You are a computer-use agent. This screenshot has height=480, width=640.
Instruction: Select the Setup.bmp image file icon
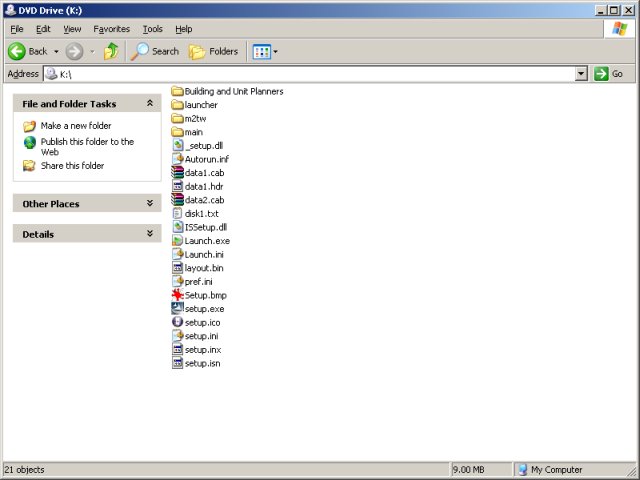[x=177, y=295]
